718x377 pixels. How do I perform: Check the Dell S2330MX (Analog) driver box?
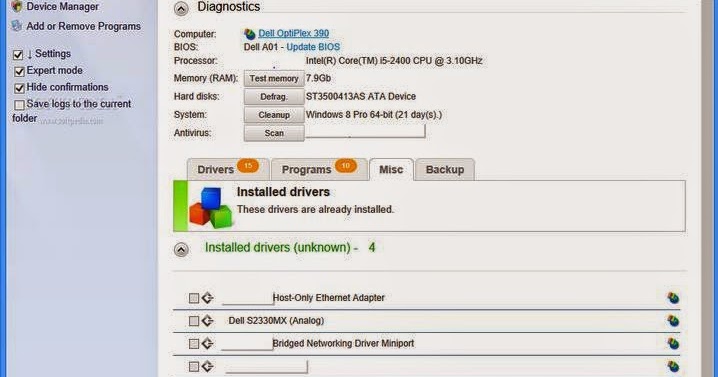[x=194, y=321]
